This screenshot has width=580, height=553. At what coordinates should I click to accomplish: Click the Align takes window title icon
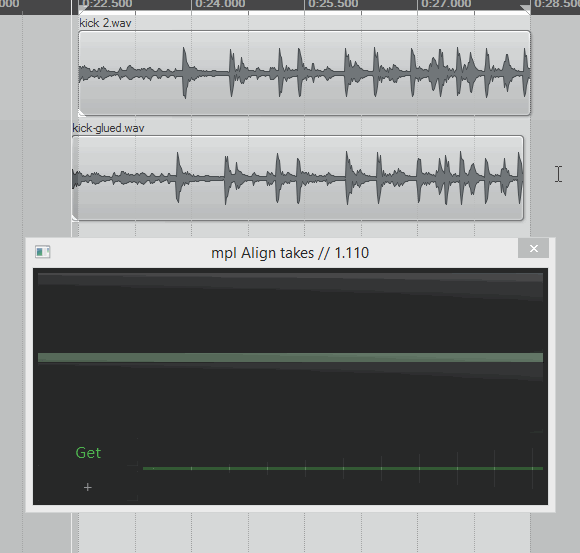point(43,252)
